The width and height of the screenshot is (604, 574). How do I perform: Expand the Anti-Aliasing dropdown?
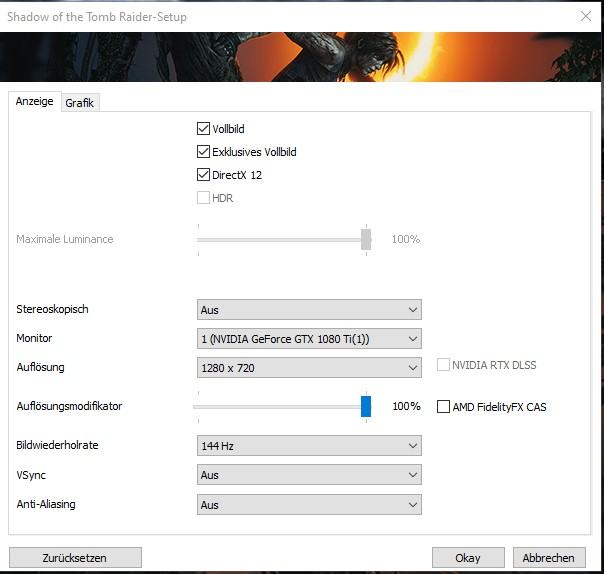click(x=309, y=505)
